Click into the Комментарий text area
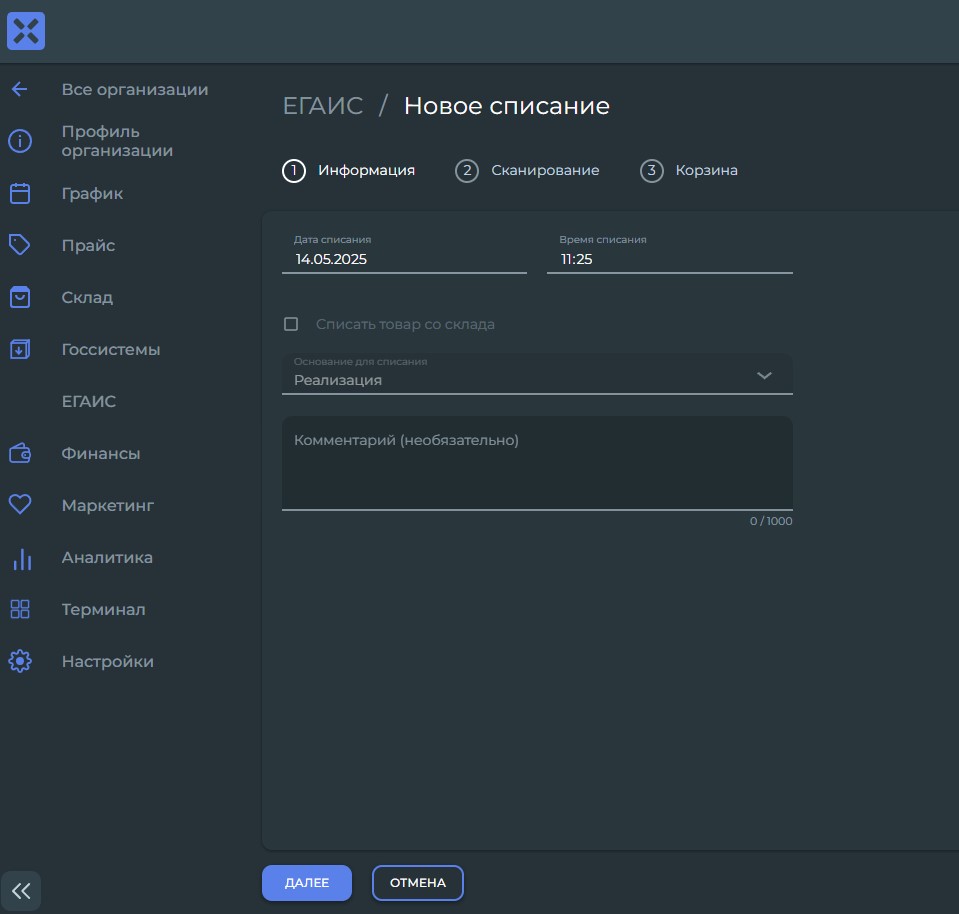Image resolution: width=959 pixels, height=914 pixels. tap(537, 463)
